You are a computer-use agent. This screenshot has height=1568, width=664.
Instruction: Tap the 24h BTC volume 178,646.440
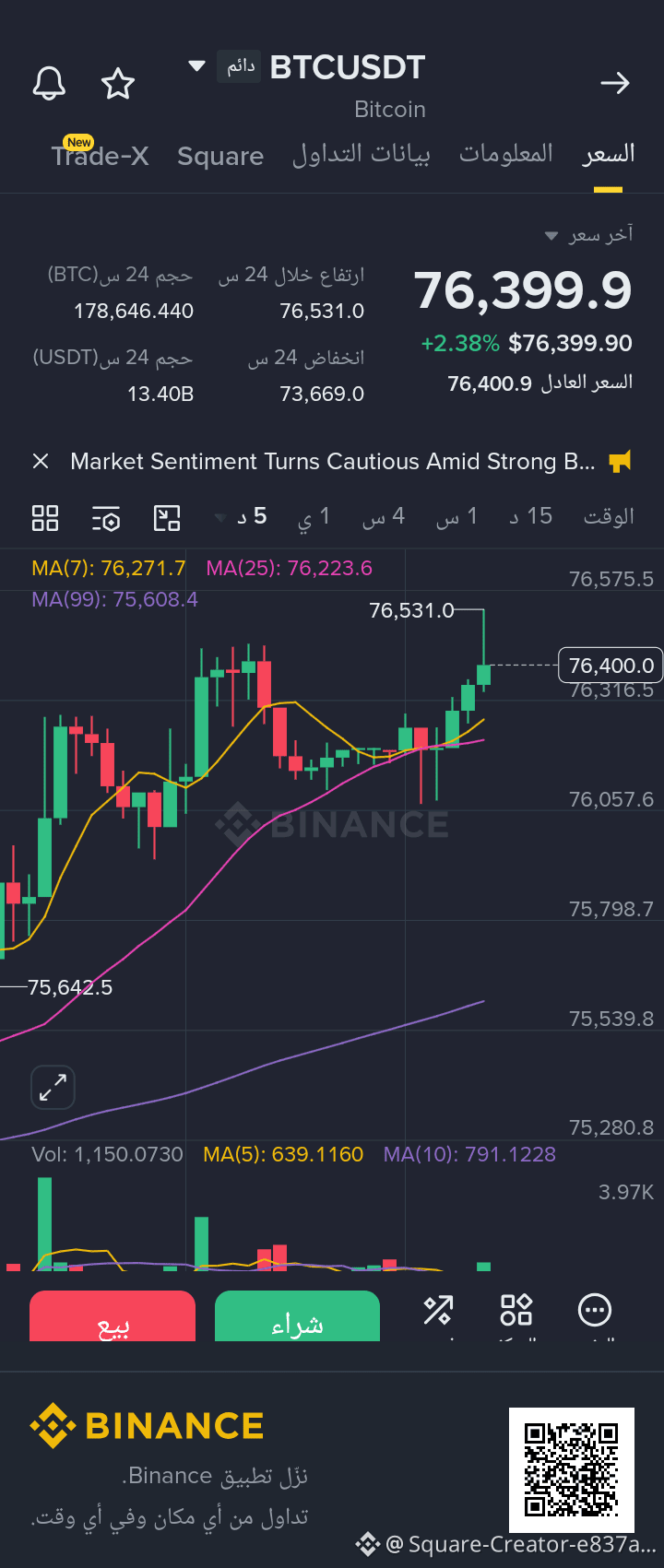[x=134, y=311]
